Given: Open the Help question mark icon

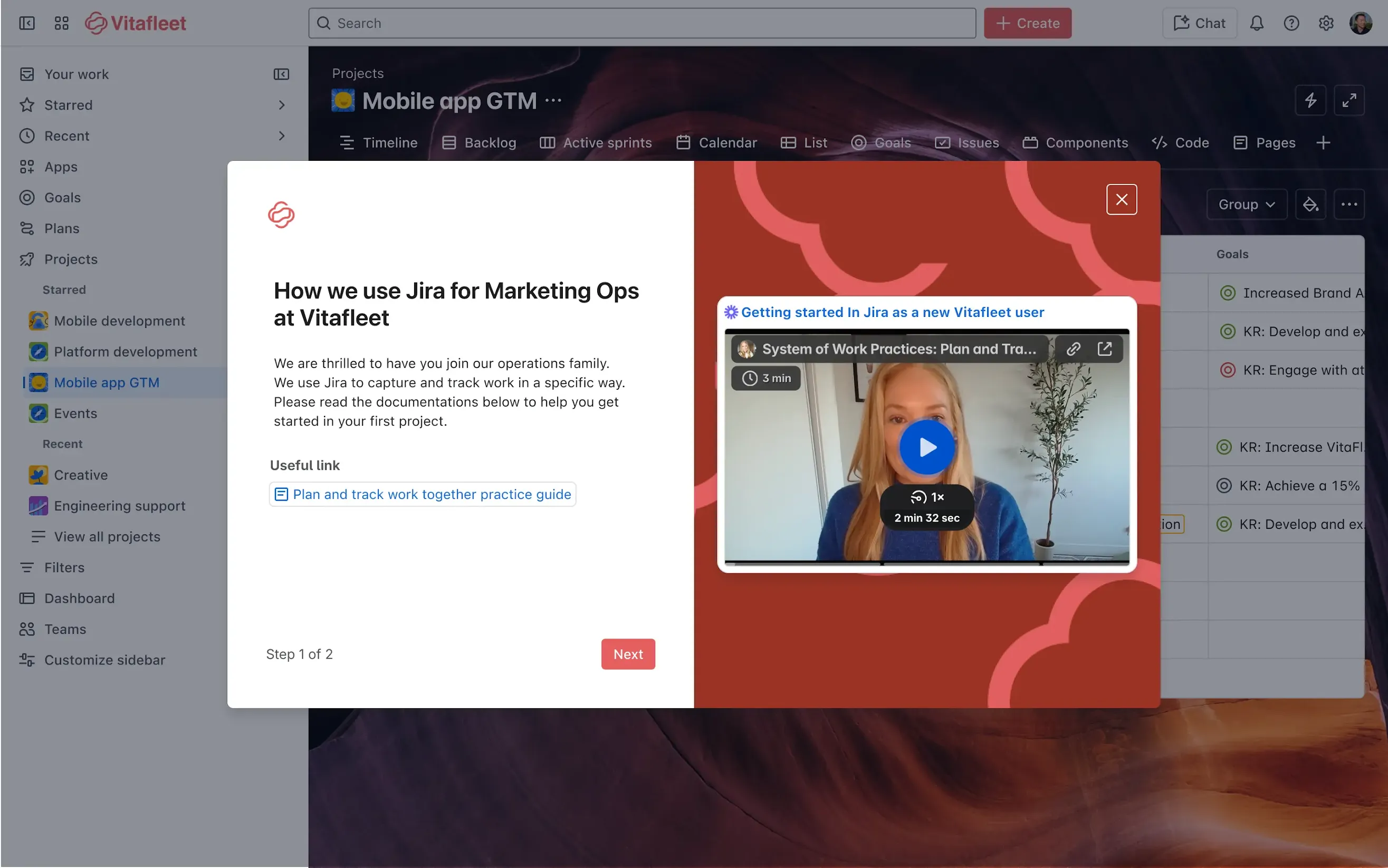Looking at the screenshot, I should (x=1291, y=23).
